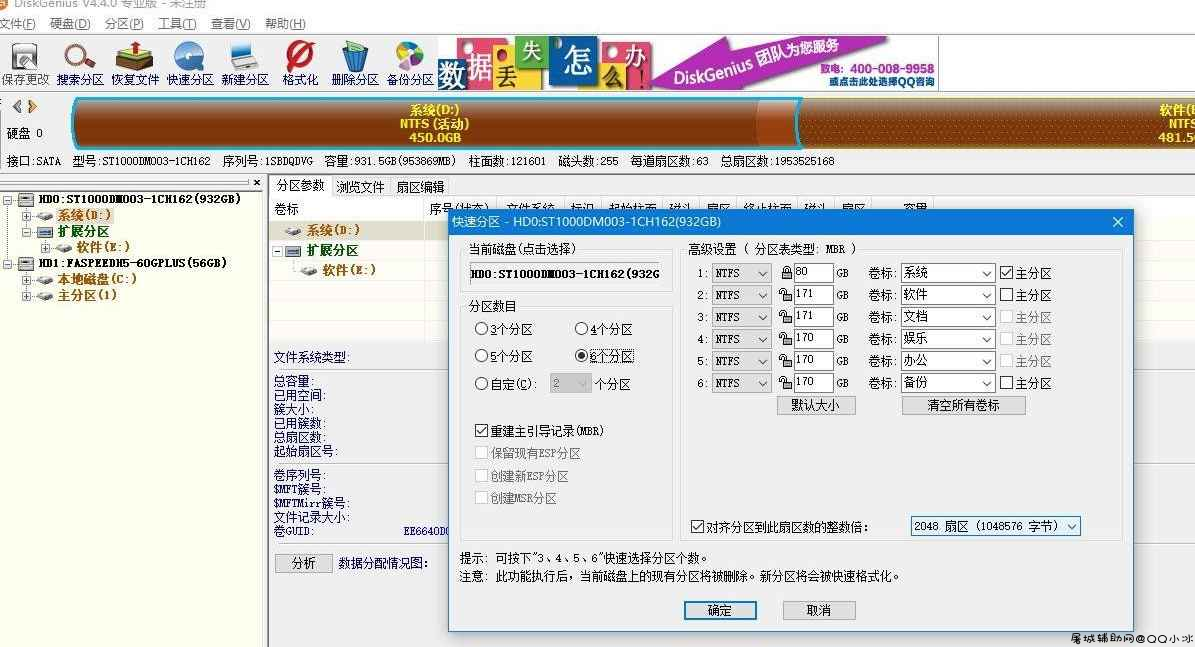Toggle align partitions to sector multiple checkbox
1195x647 pixels.
tap(697, 527)
